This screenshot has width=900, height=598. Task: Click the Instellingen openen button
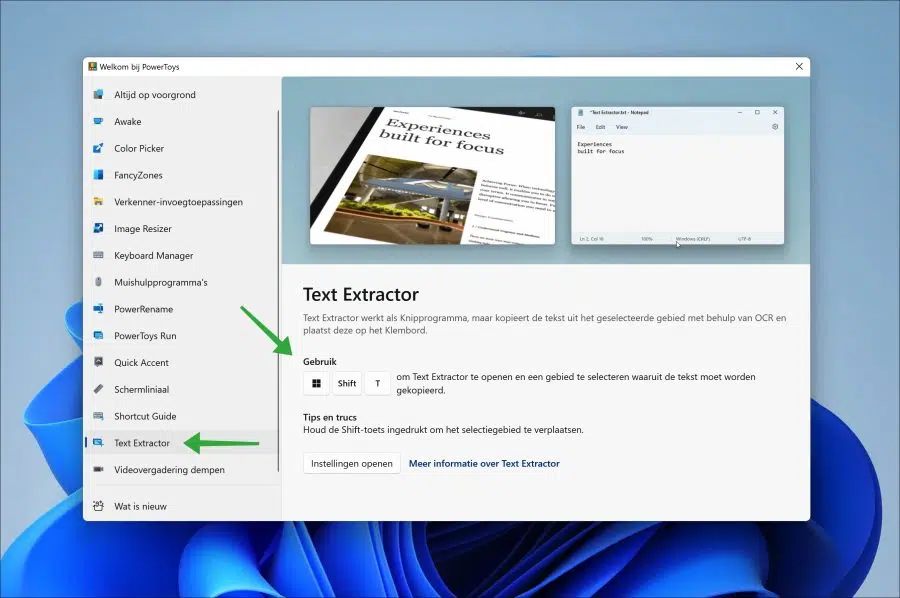(352, 463)
